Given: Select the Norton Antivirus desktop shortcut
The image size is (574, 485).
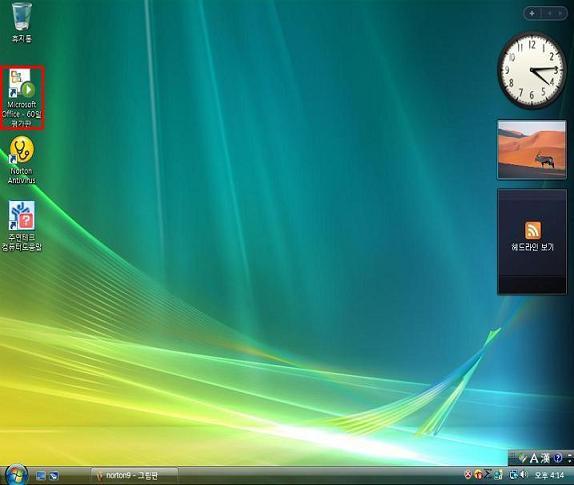Looking at the screenshot, I should pyautogui.click(x=22, y=160).
